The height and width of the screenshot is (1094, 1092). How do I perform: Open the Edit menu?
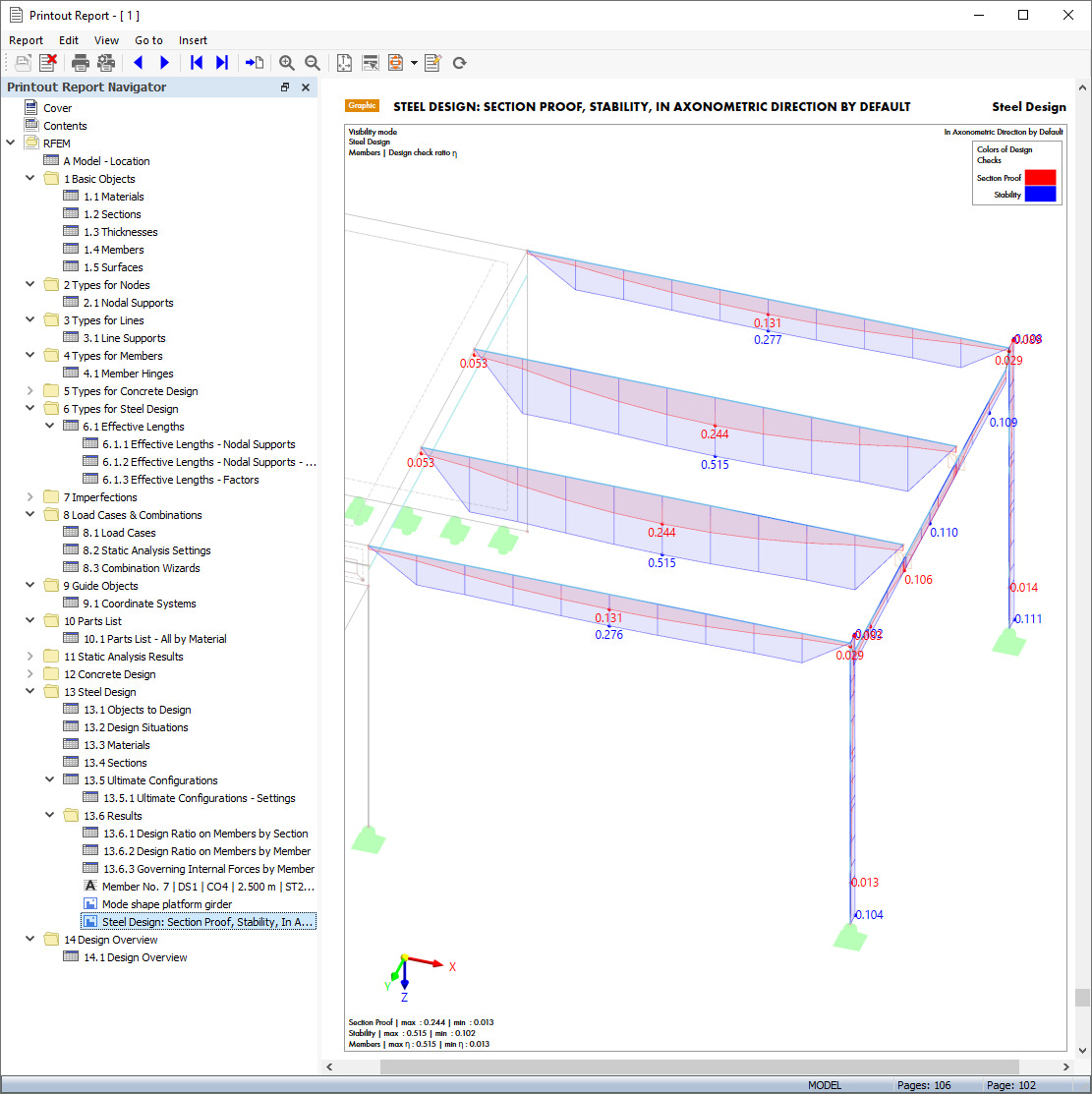69,40
